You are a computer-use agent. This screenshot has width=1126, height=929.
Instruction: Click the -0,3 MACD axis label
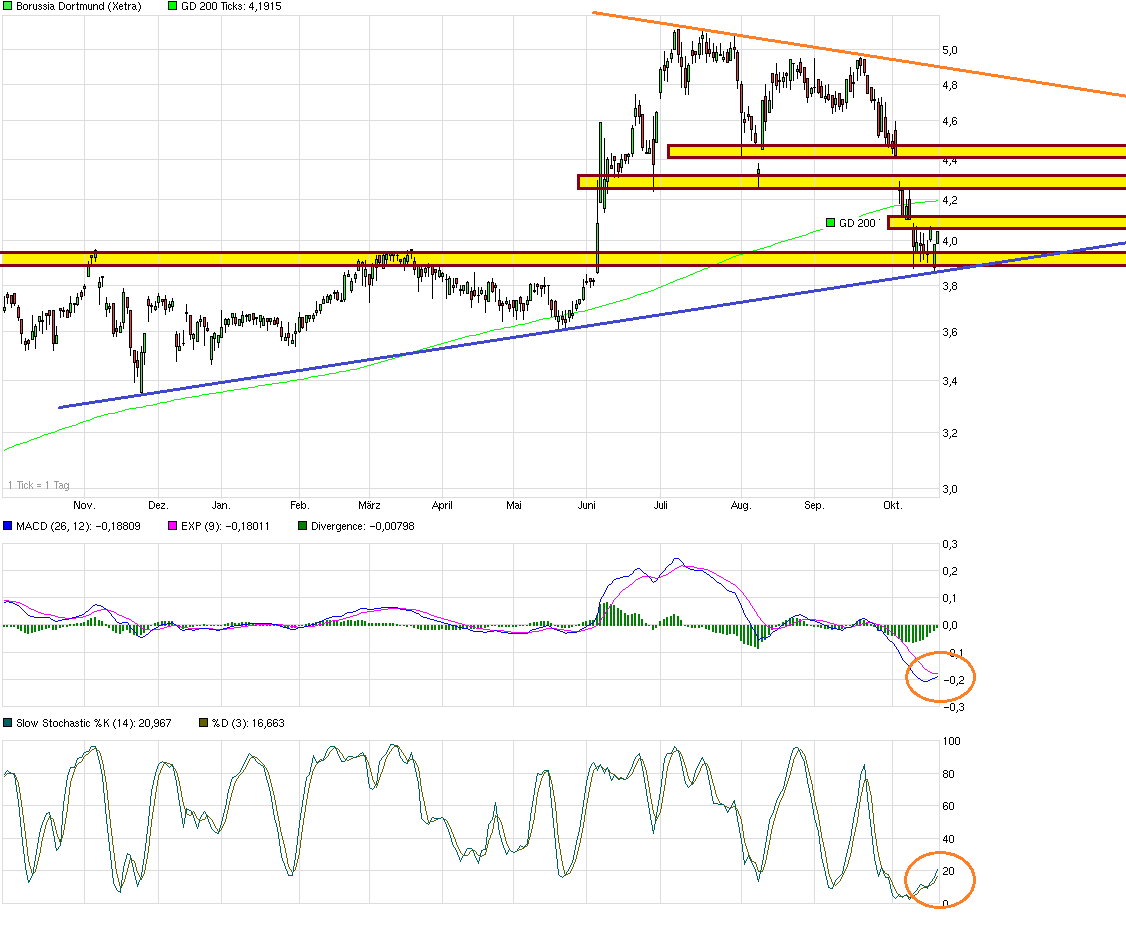[953, 707]
